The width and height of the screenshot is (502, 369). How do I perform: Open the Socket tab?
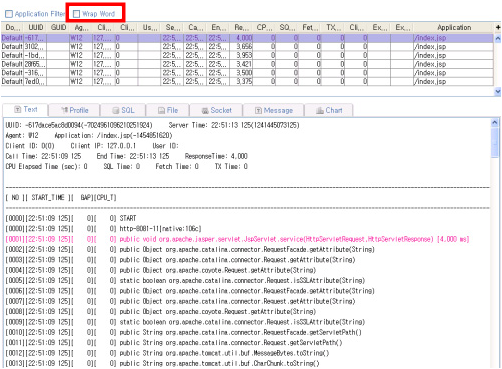pos(216,110)
